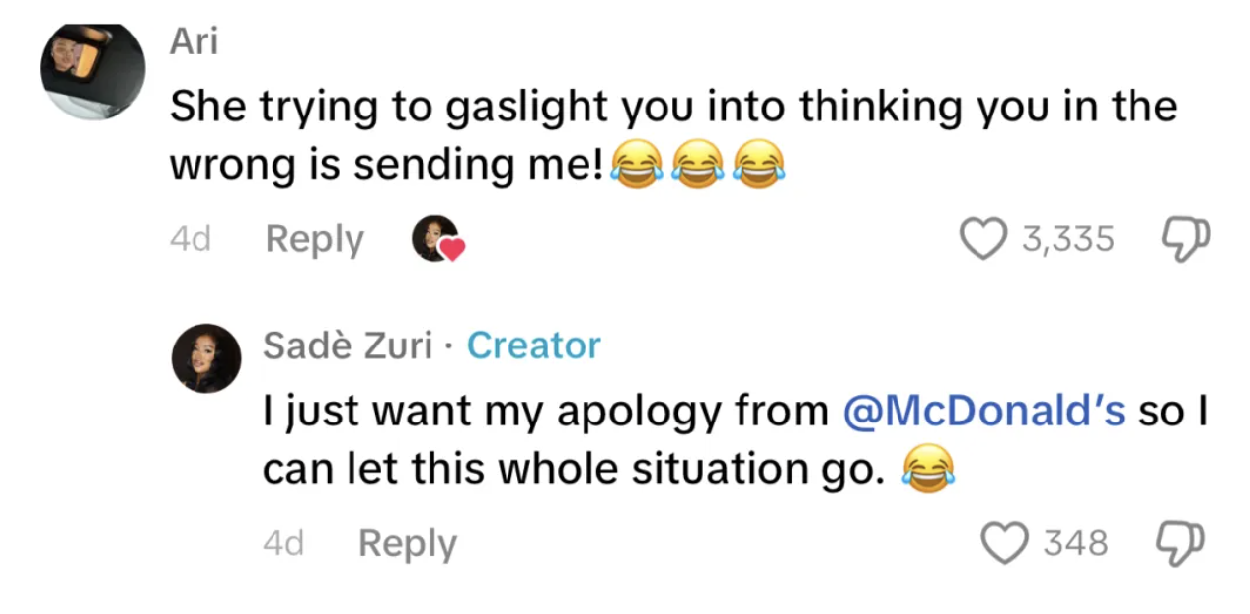Open Ari's profile picture
Viewport: 1250px width, 614px height.
(91, 72)
